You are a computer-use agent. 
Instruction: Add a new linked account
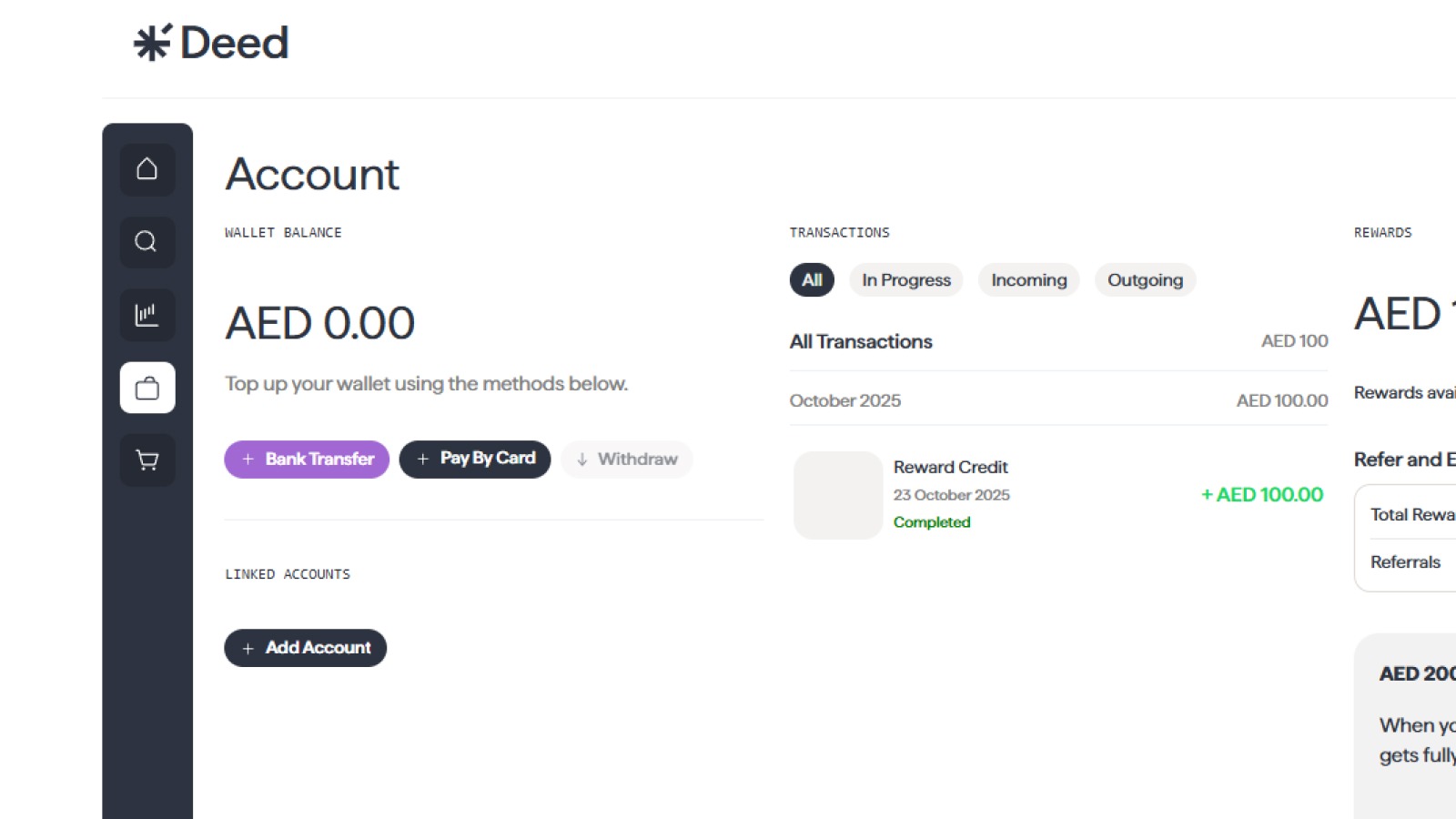[306, 648]
